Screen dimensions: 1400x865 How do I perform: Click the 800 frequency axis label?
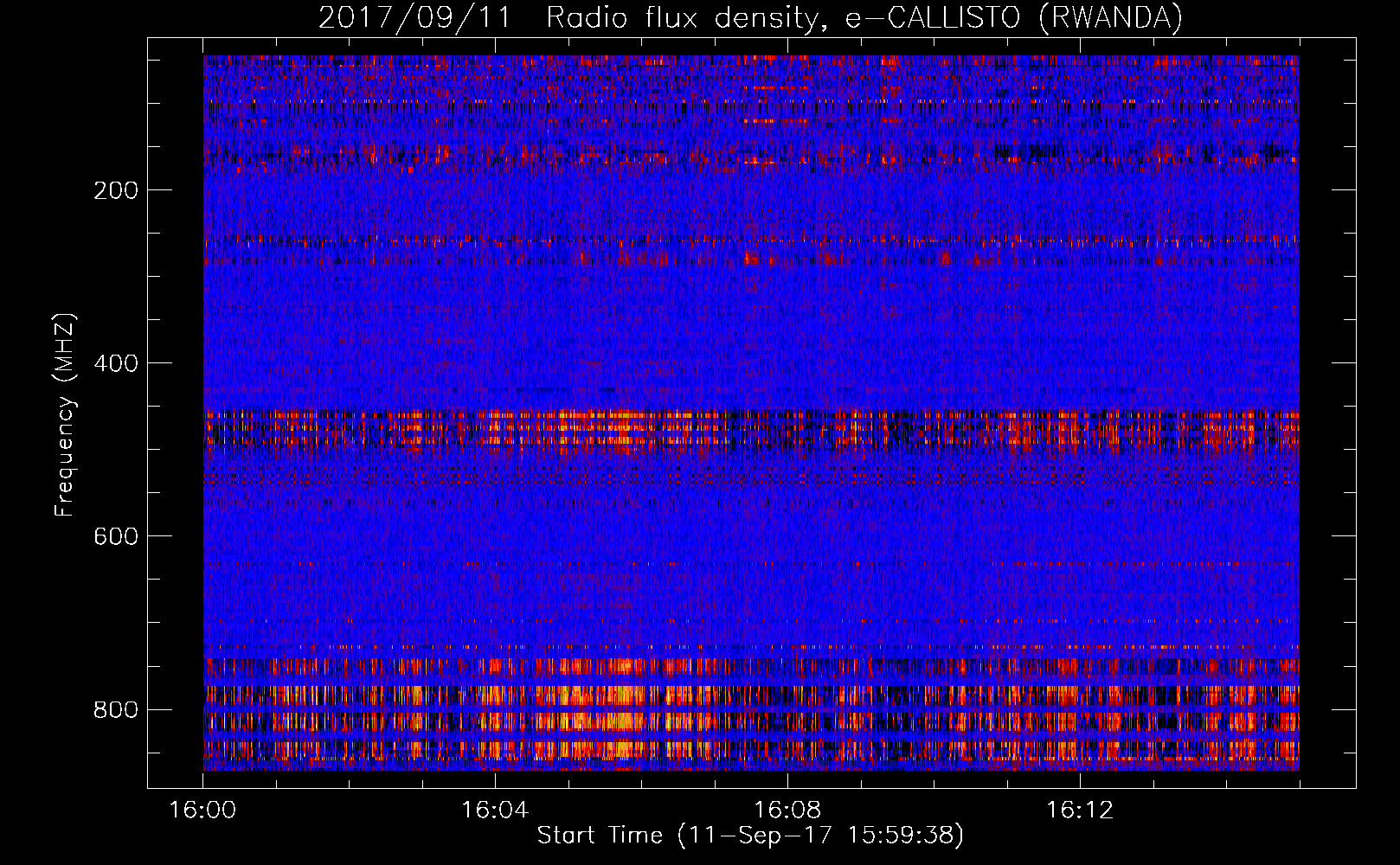point(116,710)
